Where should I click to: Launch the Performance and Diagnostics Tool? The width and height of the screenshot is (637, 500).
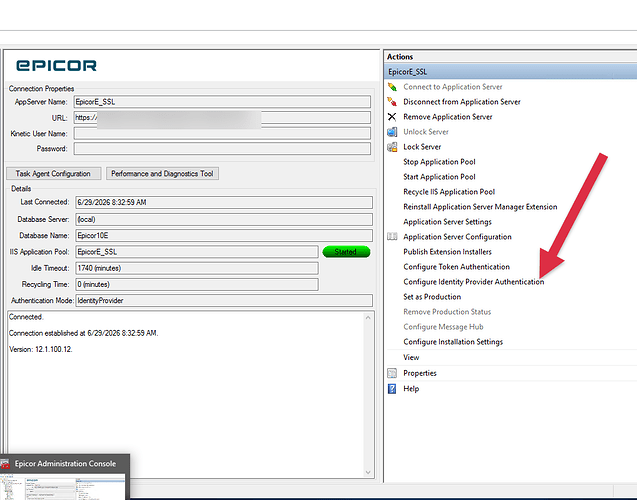(162, 173)
